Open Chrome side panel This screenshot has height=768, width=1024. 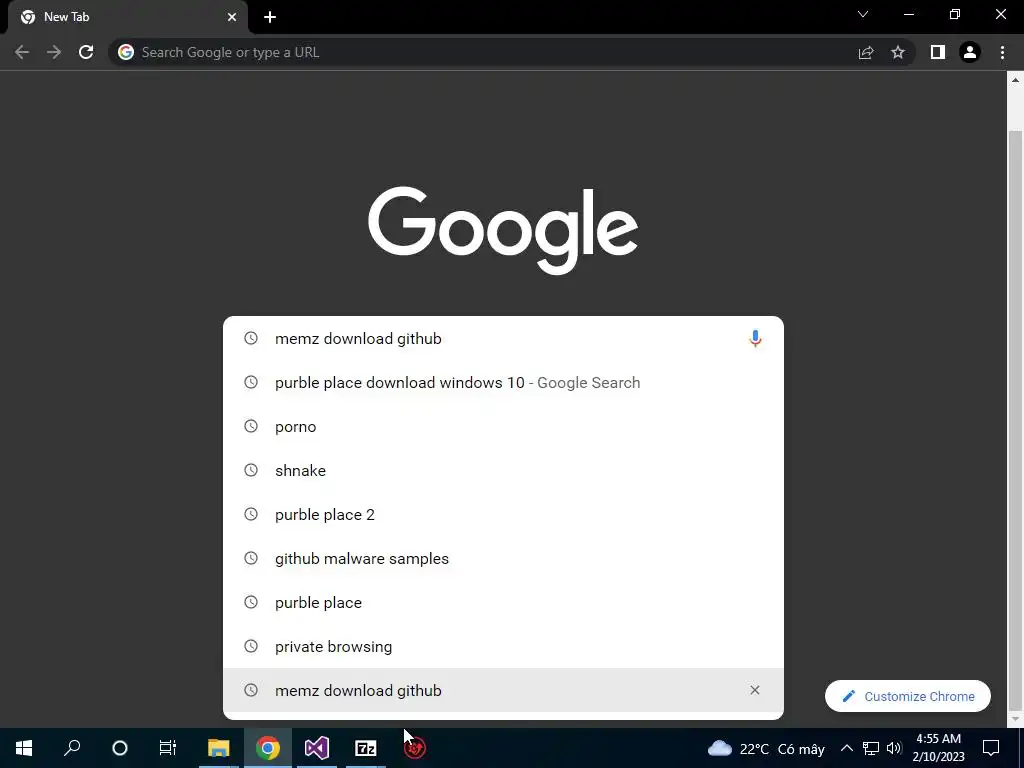click(938, 52)
